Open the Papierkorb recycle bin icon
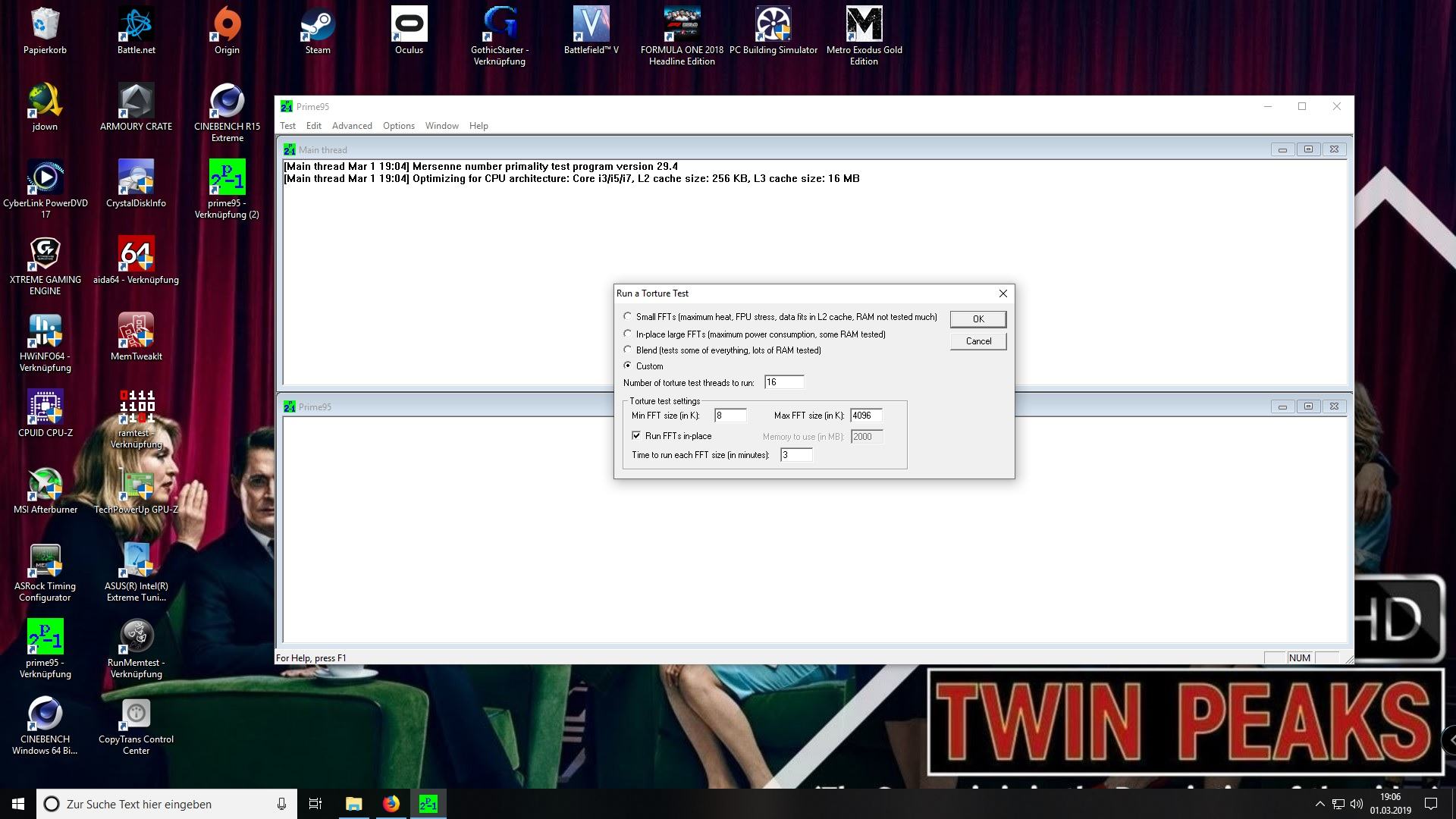The width and height of the screenshot is (1456, 819). [45, 31]
